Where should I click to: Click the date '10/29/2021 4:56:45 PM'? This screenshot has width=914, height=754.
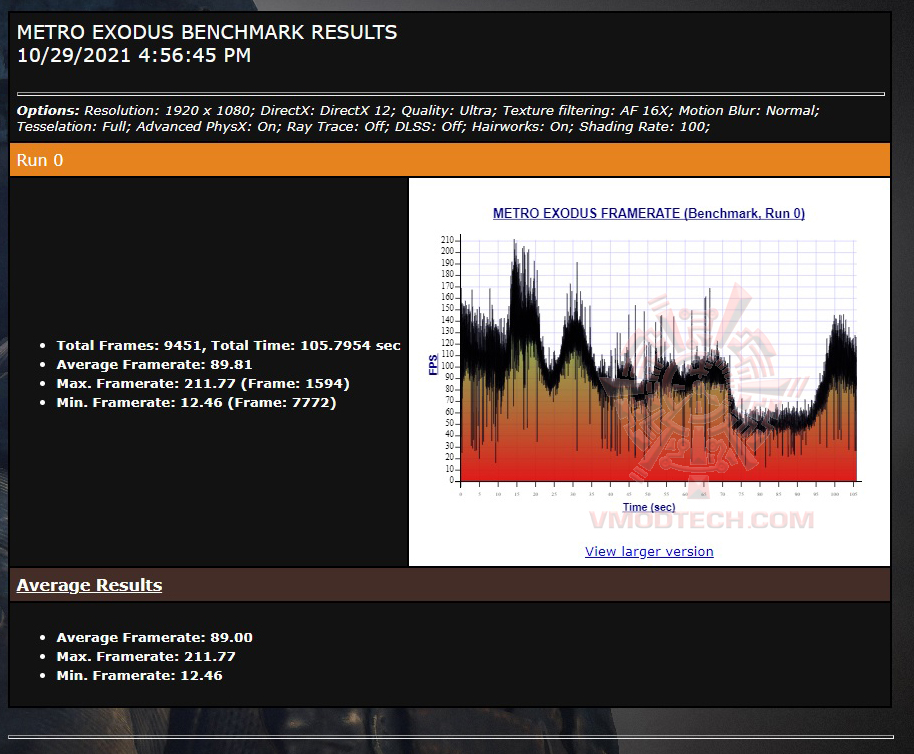[134, 55]
